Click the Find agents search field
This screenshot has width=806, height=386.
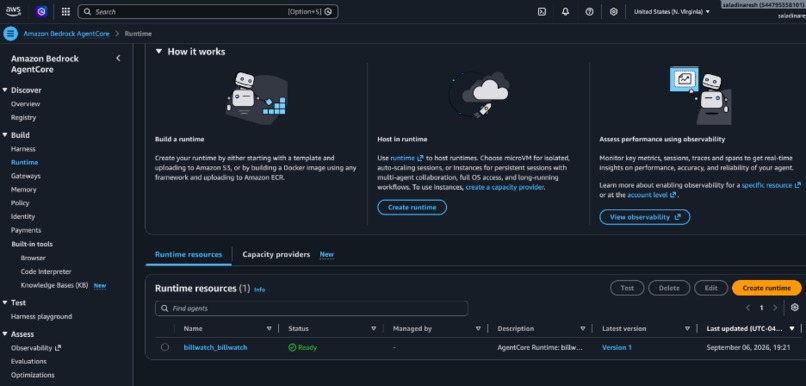[312, 308]
